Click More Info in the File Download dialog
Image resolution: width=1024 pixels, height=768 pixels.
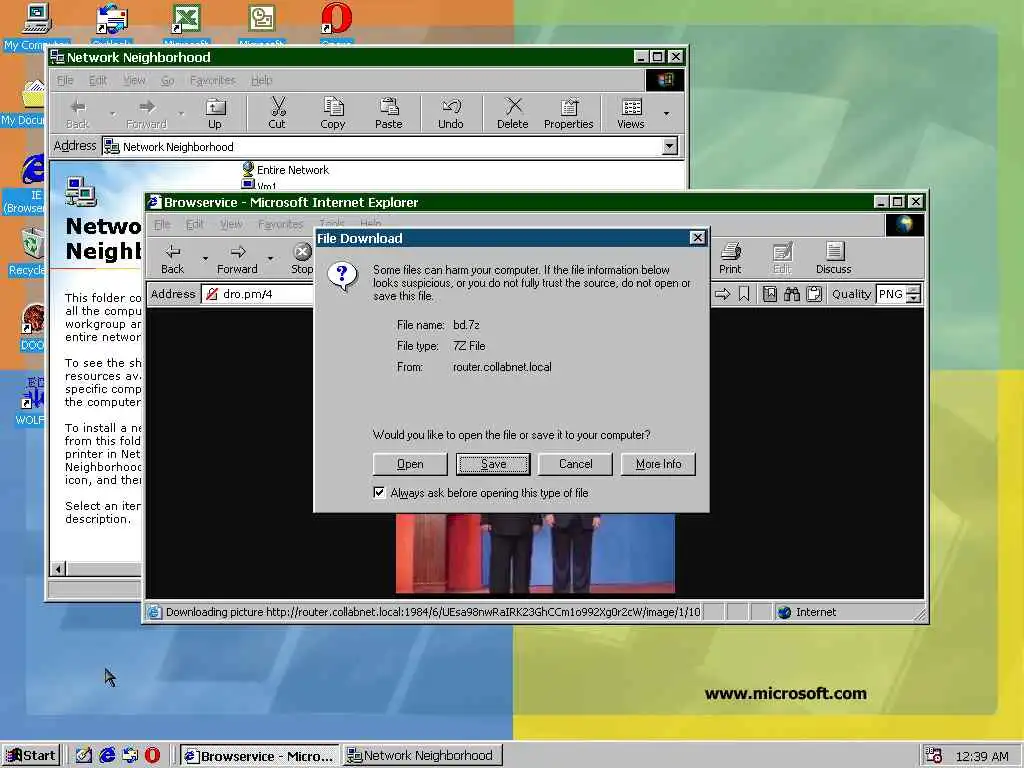tap(658, 464)
